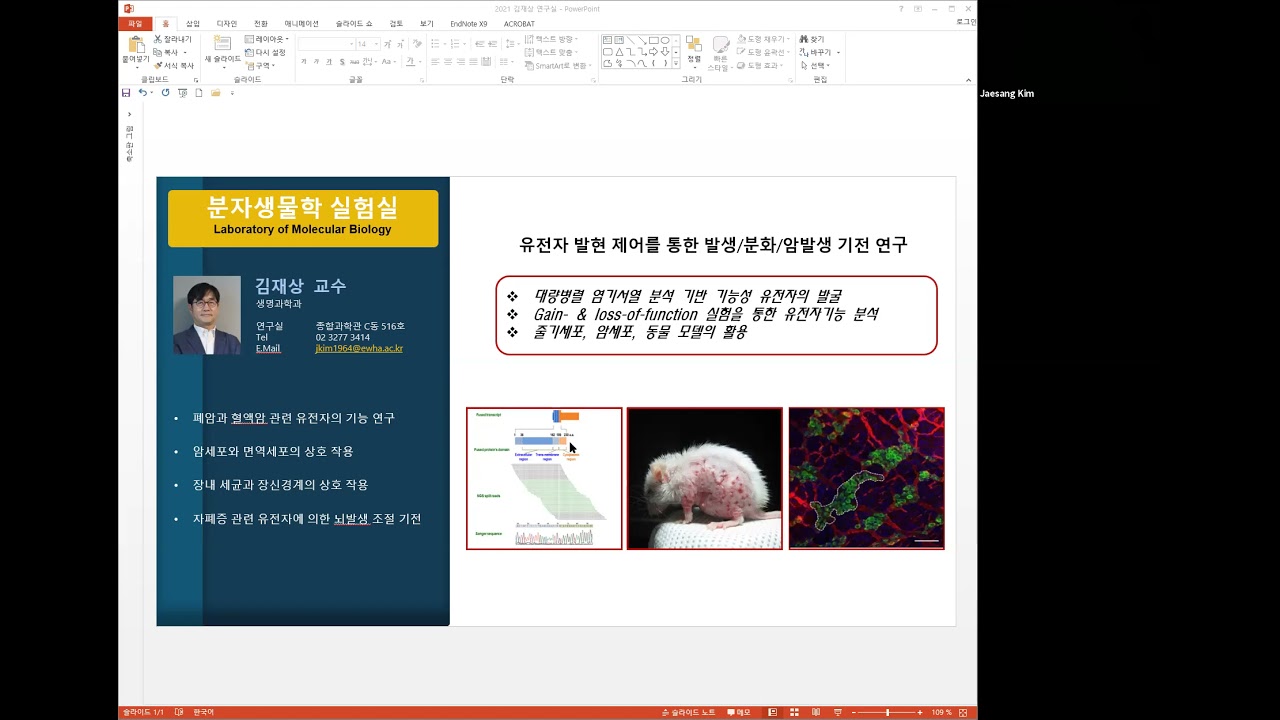Open font size 14 dropdown
The width and height of the screenshot is (1280, 720).
376,44
